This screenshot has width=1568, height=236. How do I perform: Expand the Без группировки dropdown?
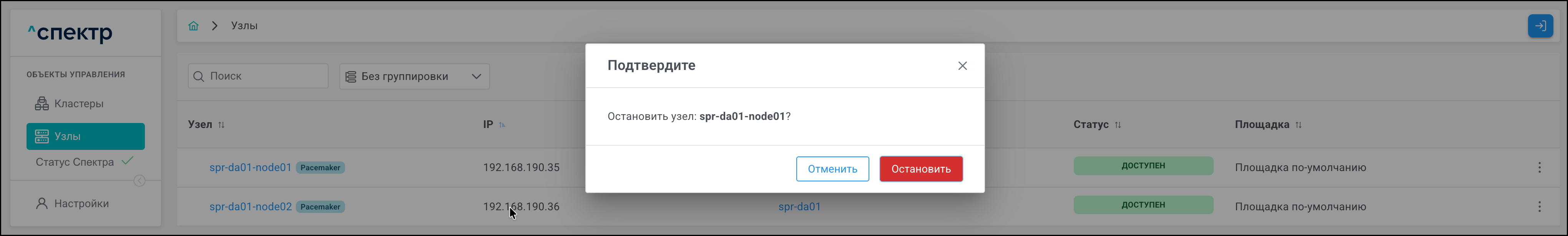pyautogui.click(x=414, y=76)
